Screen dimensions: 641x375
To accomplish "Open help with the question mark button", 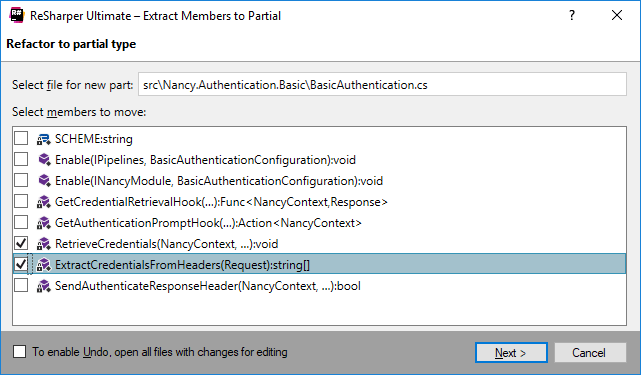I will [572, 16].
